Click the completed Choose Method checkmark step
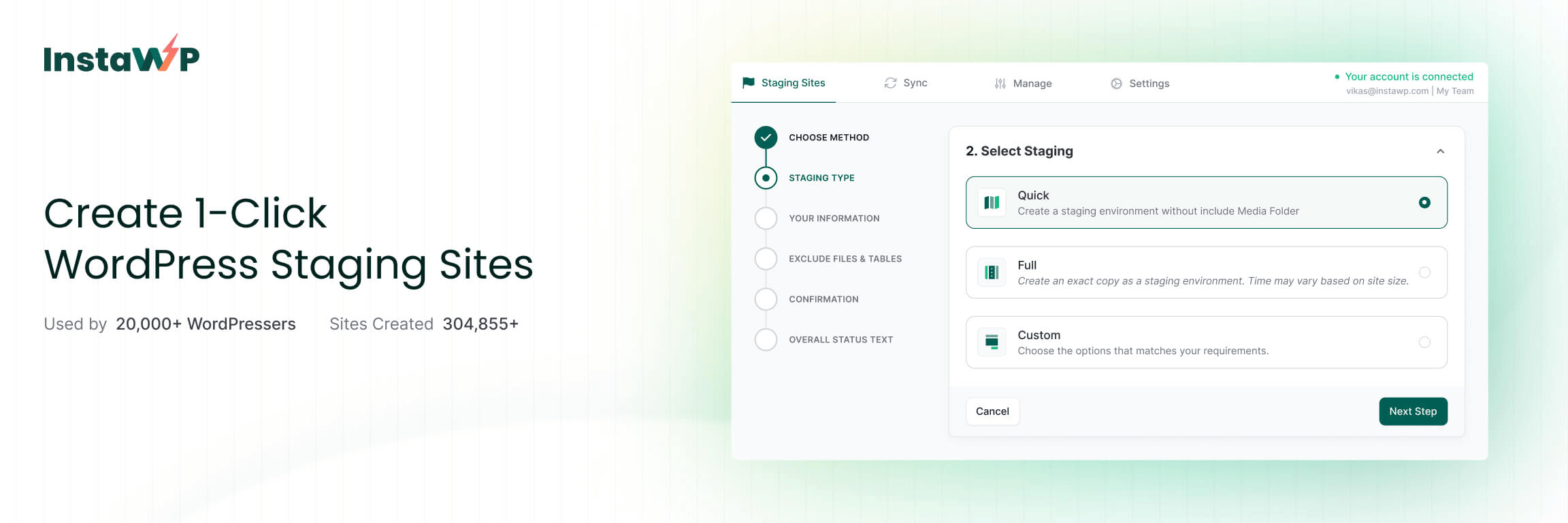 766,138
